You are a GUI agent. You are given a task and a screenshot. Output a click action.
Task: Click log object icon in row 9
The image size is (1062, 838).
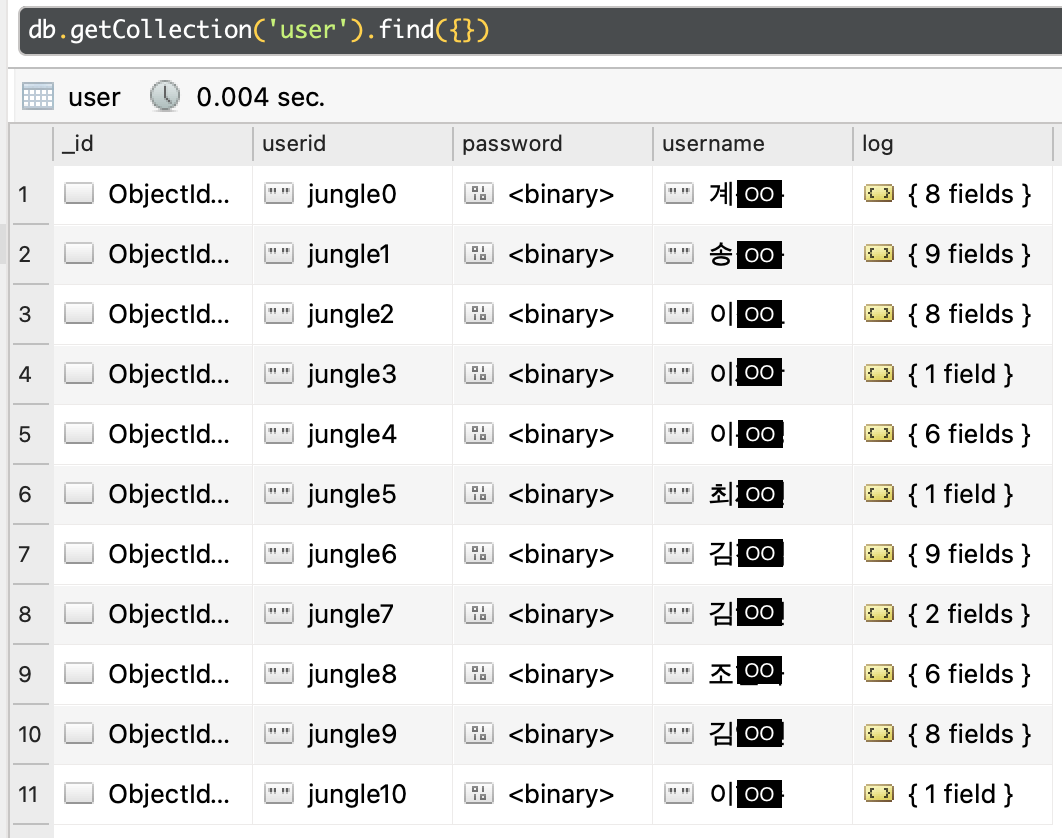point(878,674)
